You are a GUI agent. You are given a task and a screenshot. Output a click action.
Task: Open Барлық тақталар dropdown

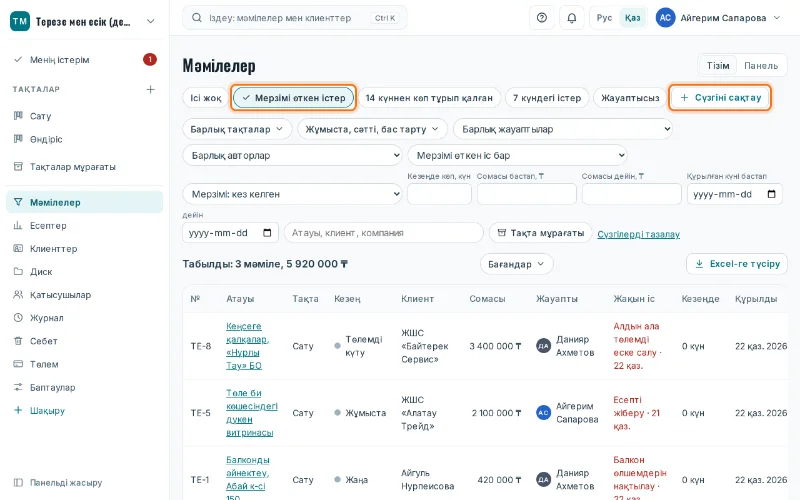237,129
